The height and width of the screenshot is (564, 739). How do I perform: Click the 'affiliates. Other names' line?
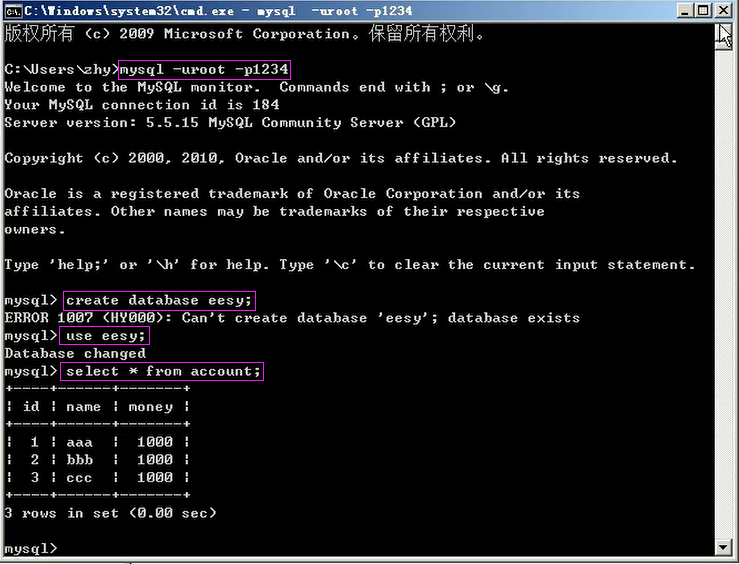coord(274,212)
